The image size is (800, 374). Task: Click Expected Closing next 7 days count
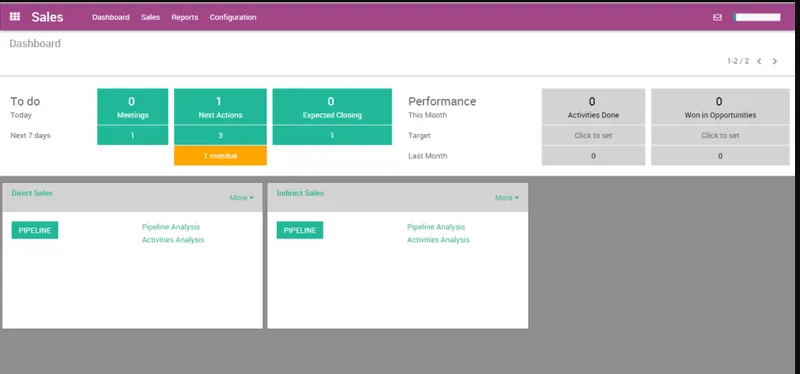[x=332, y=135]
